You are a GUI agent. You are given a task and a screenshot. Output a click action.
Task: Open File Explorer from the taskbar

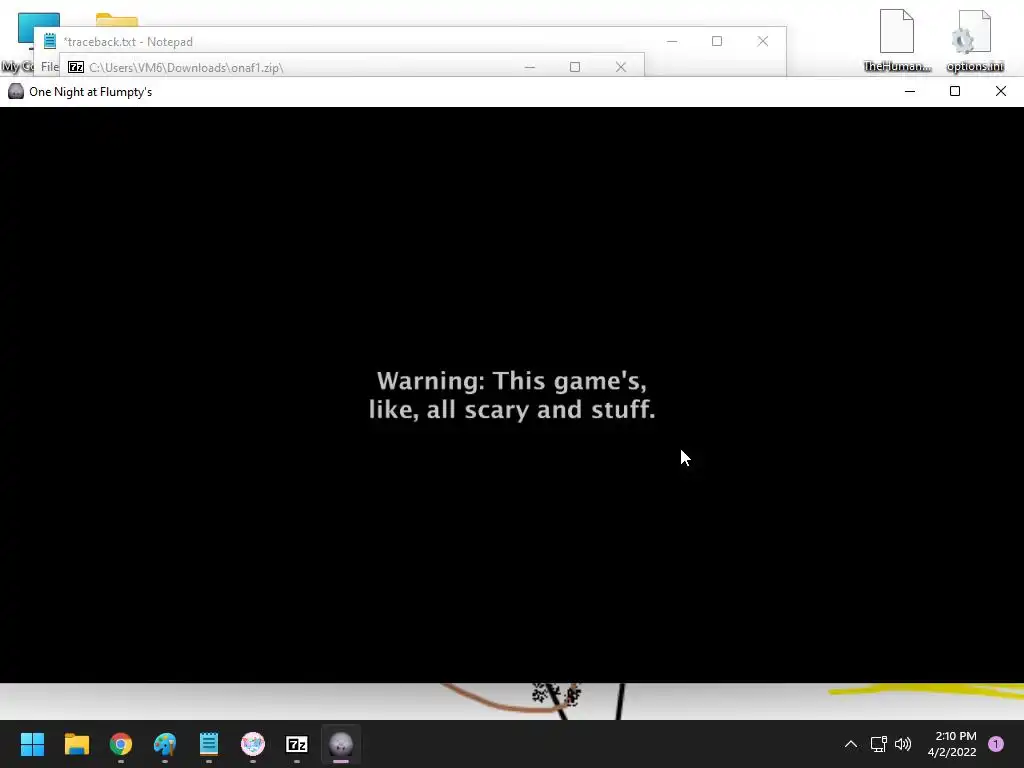[76, 744]
